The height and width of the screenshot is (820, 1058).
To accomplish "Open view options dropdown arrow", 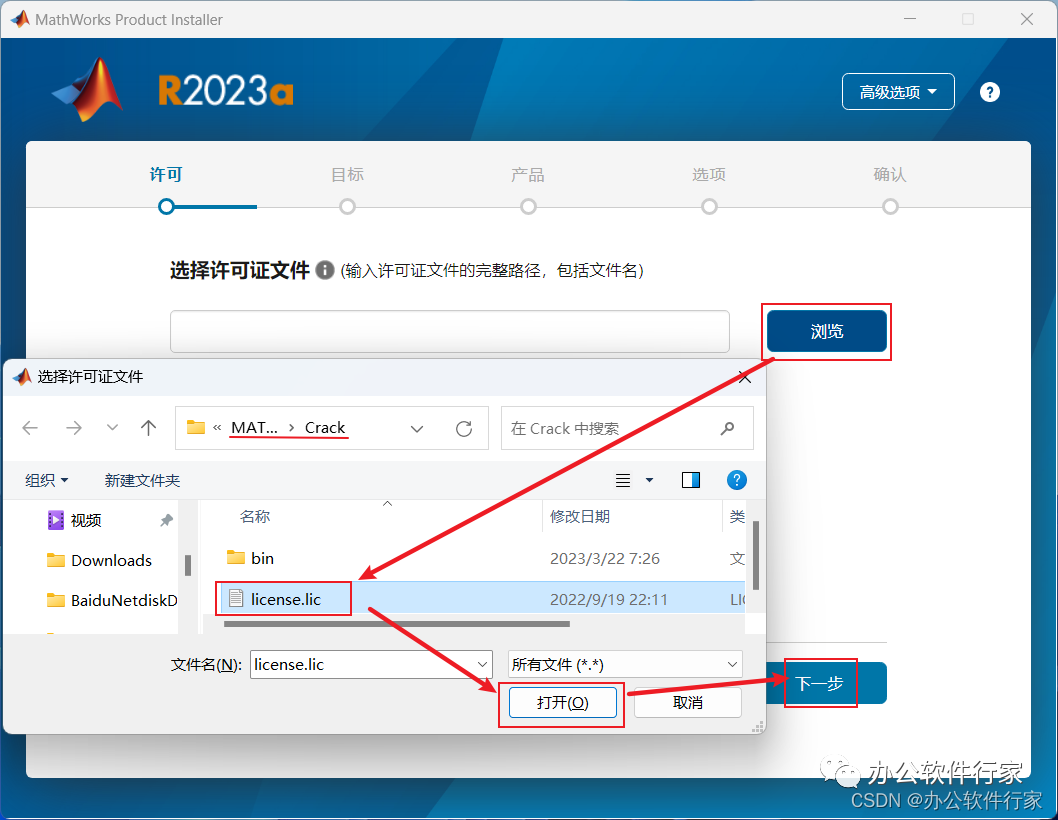I will coord(649,480).
